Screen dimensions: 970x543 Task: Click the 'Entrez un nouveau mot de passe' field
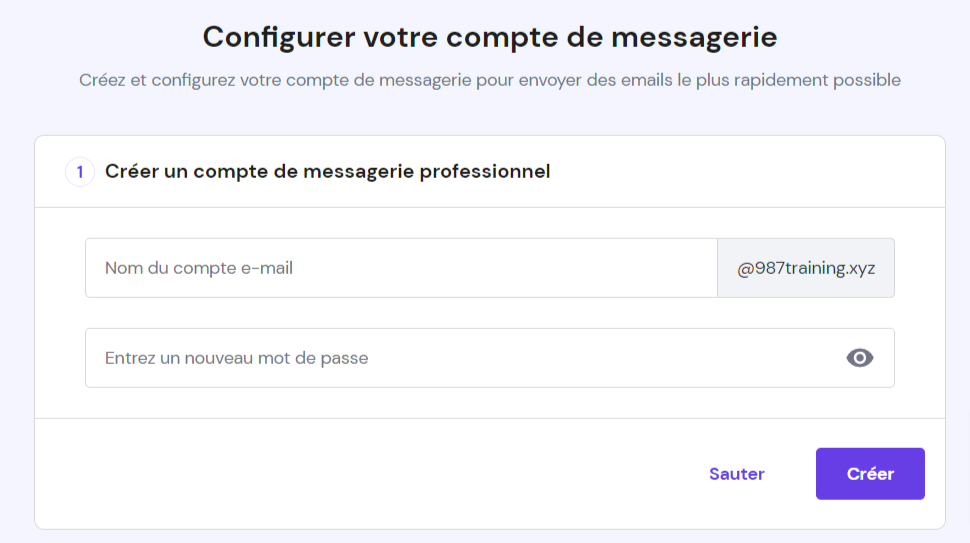click(460, 358)
